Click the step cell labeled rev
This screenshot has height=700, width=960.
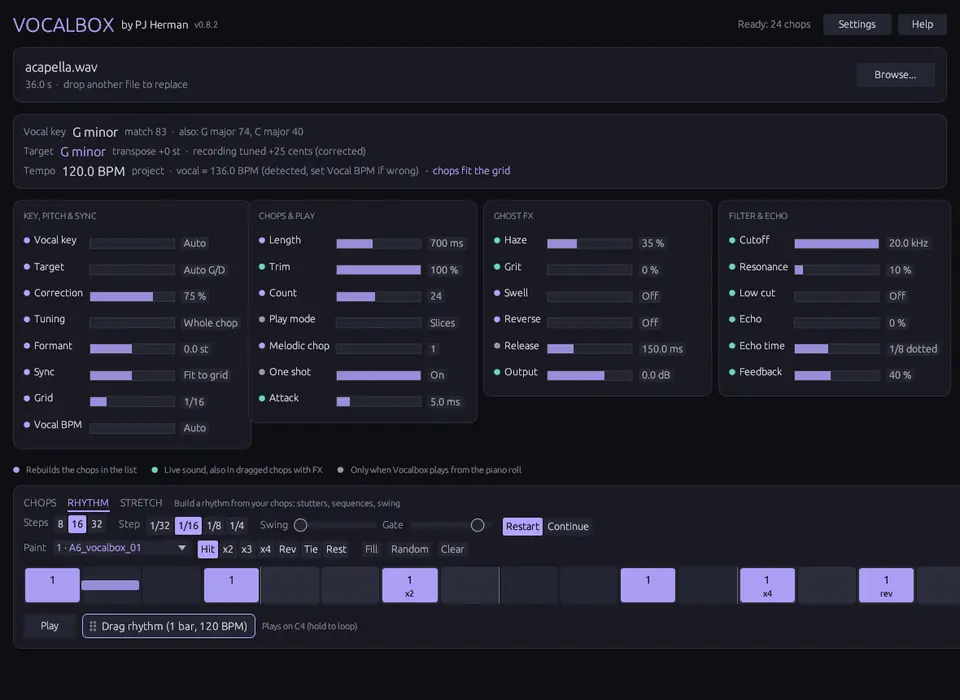coord(886,585)
